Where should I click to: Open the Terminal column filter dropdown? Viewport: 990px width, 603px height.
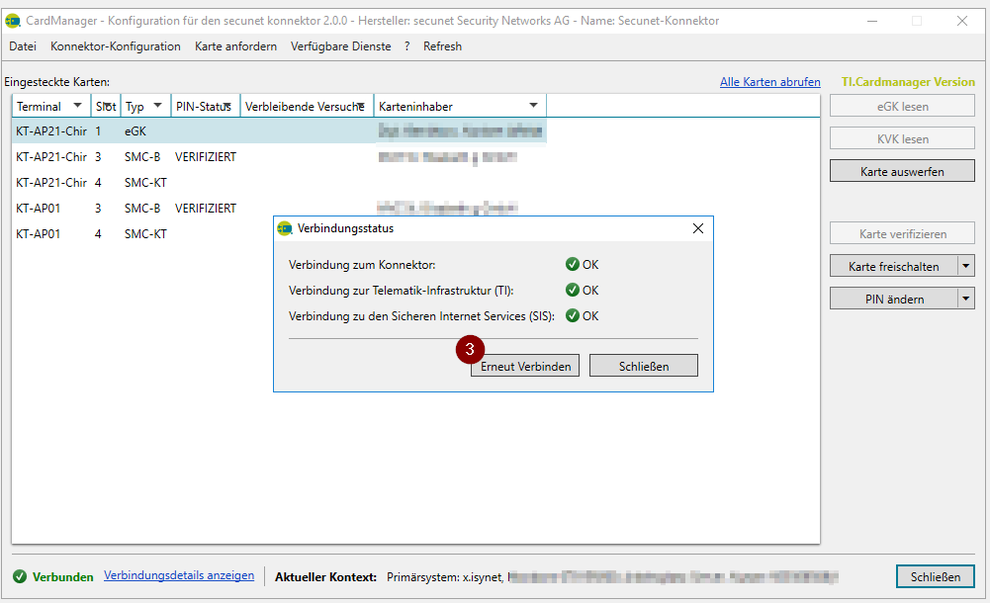78,105
